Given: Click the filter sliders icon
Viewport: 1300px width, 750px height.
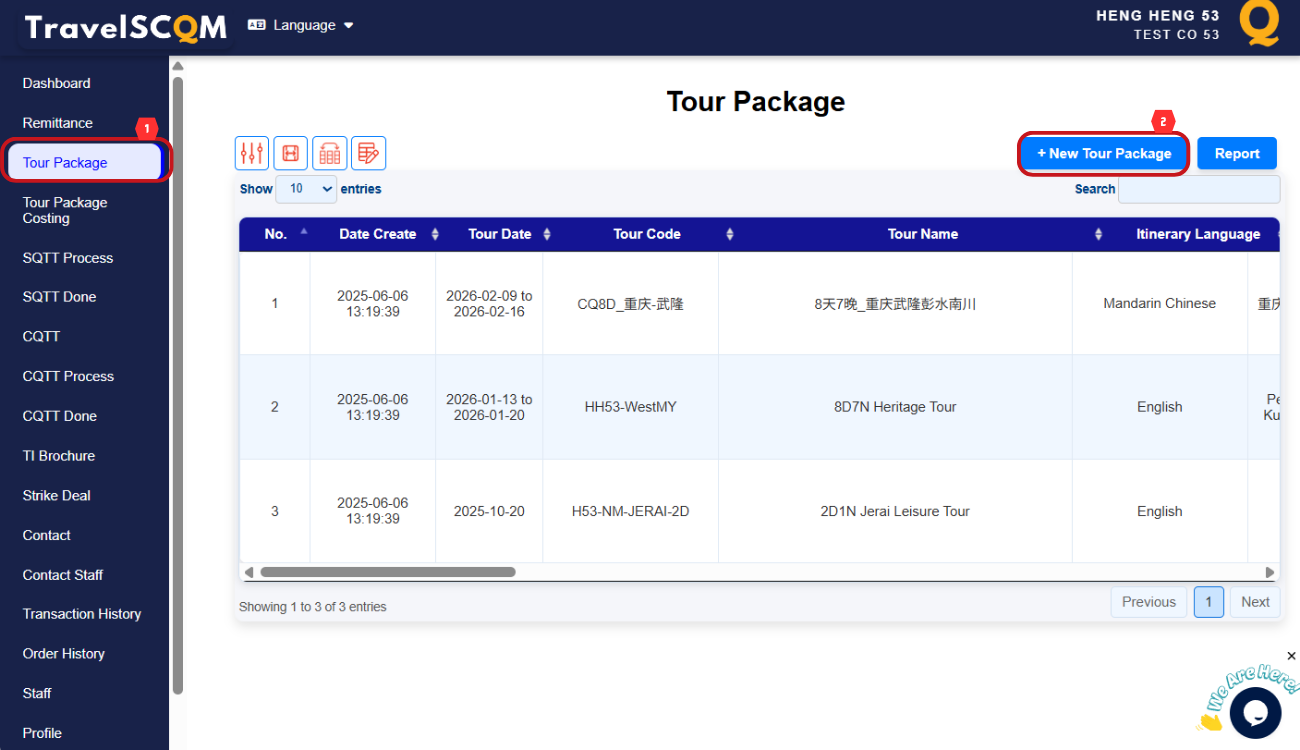Looking at the screenshot, I should click(x=251, y=153).
